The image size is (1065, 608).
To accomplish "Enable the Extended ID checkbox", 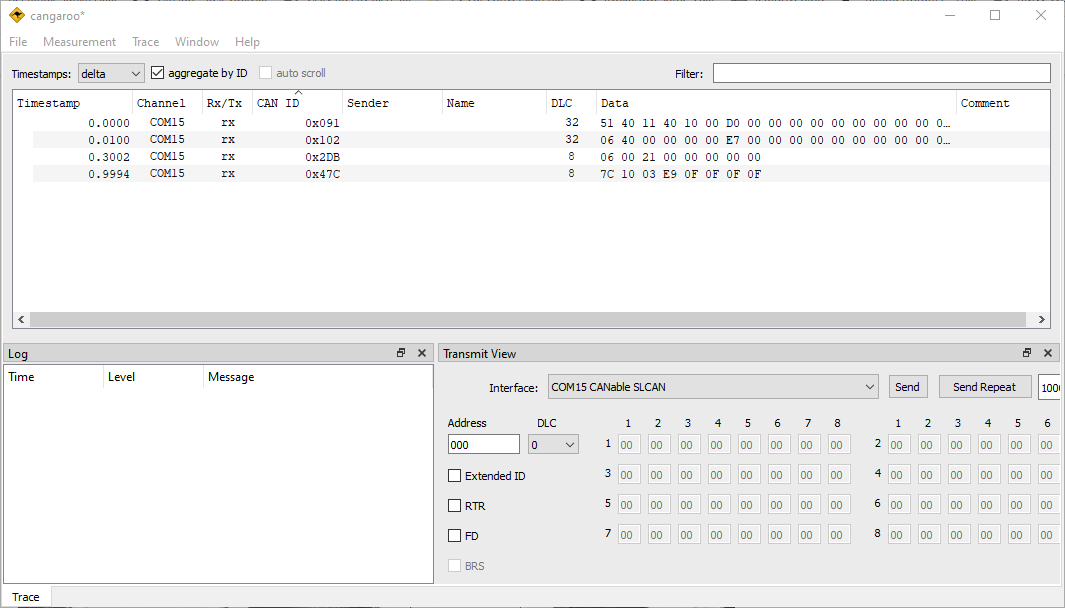I will tap(455, 476).
